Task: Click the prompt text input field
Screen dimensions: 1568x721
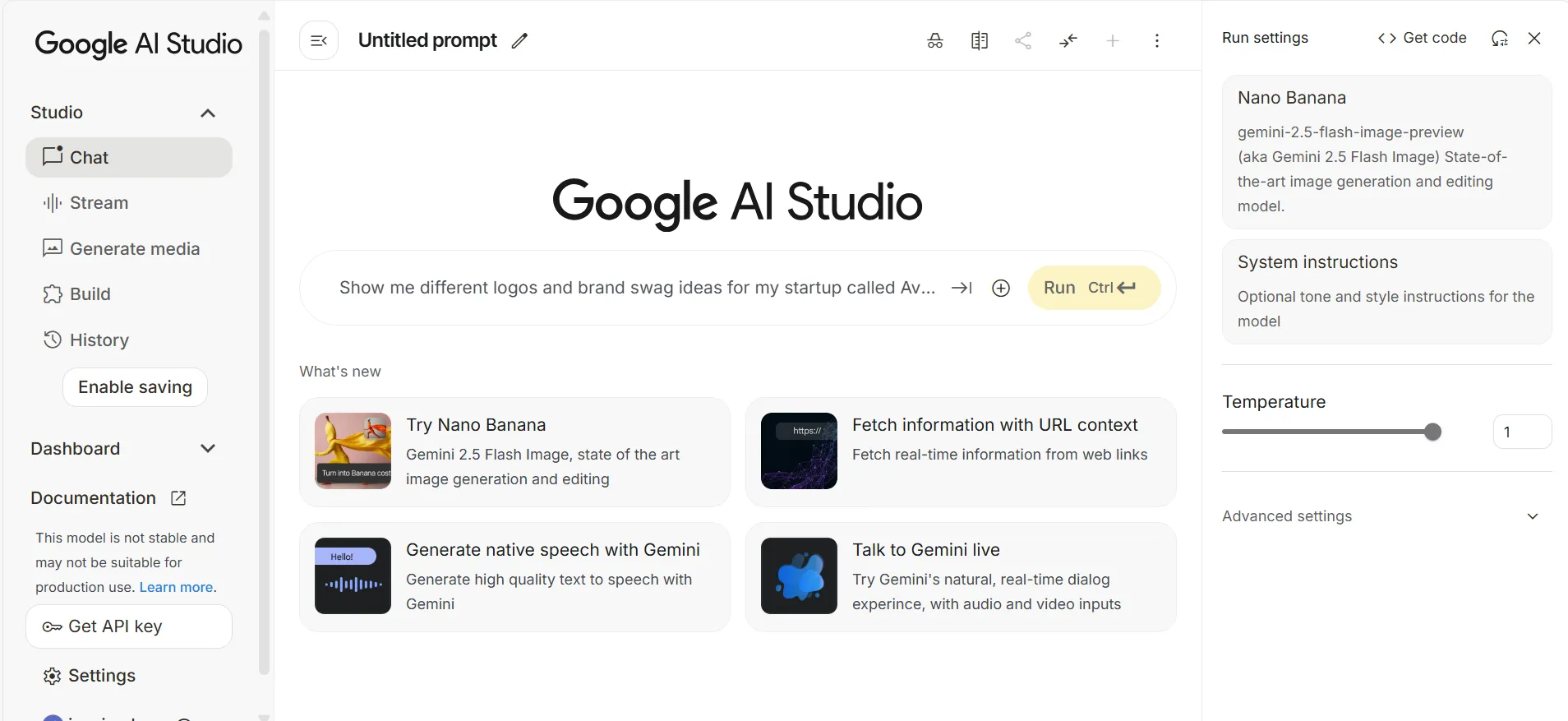Action: pos(637,288)
